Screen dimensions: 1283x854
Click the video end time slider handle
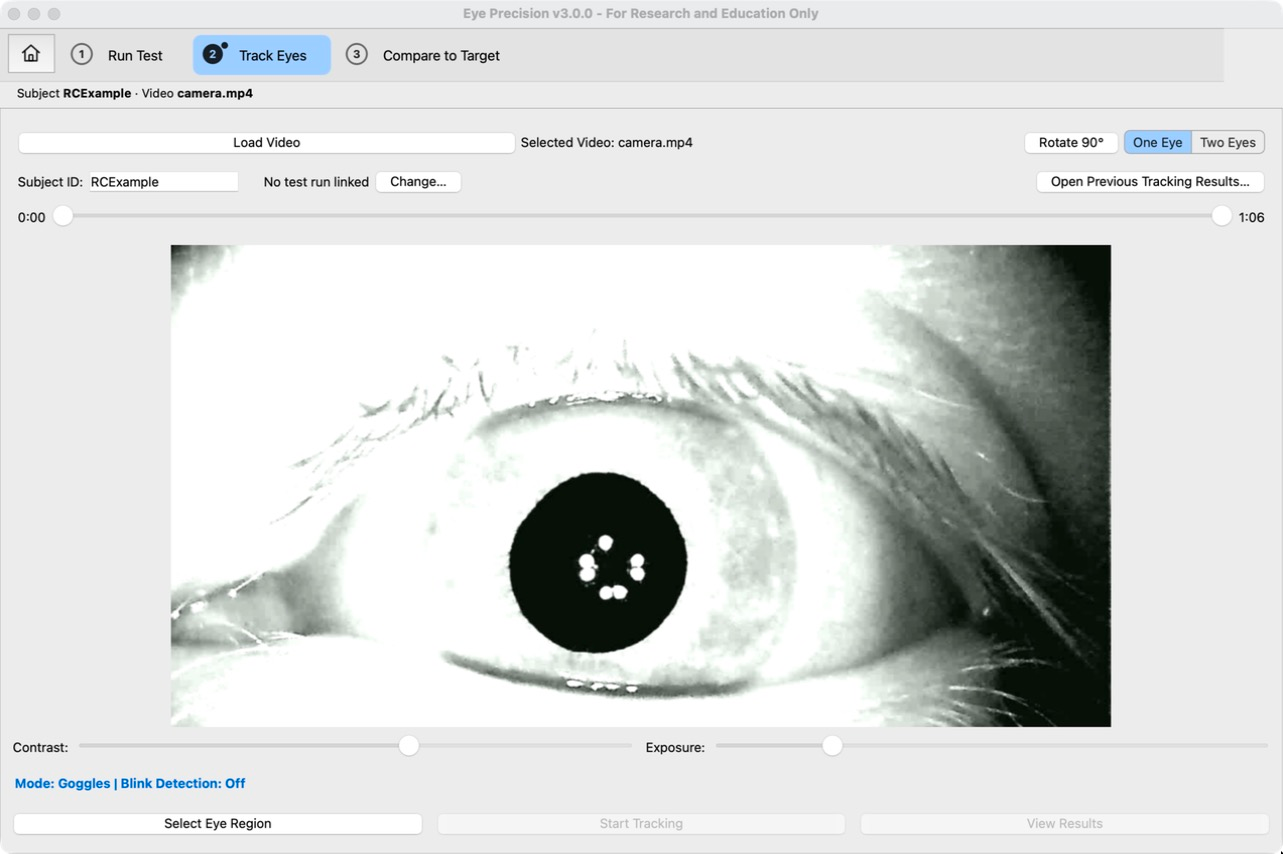pos(1221,216)
